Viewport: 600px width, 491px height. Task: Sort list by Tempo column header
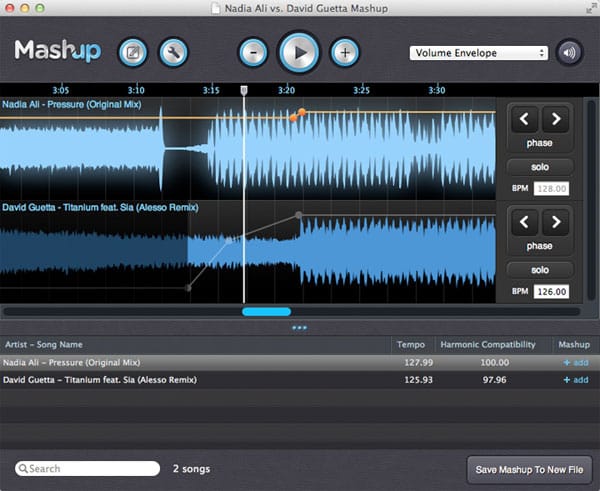410,344
